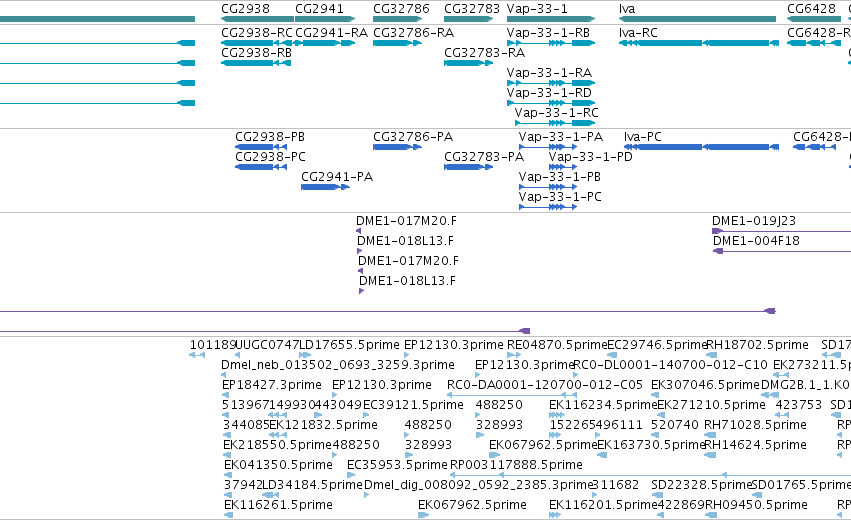The width and height of the screenshot is (851, 520).
Task: Click Dmel_neb_013502_0693_3259.3prime EST
Action: [224, 376]
